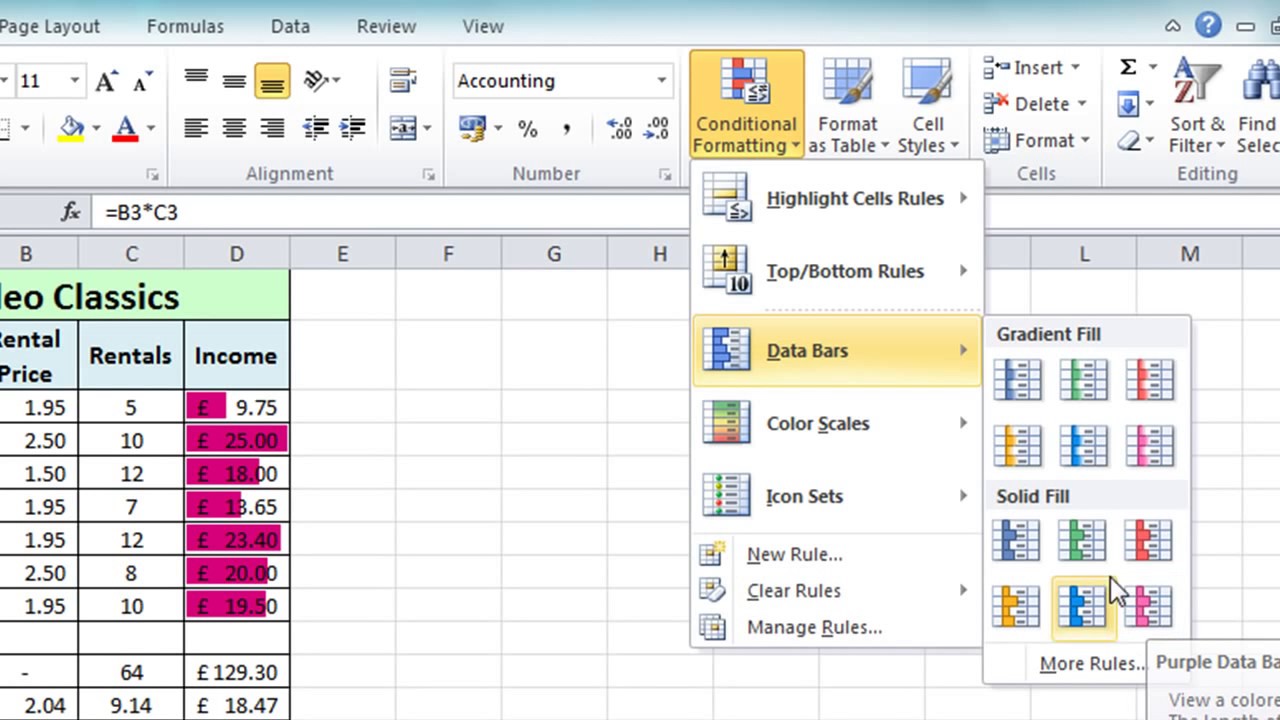Viewport: 1280px width, 720px height.
Task: Toggle Top Align alignment
Action: (196, 81)
